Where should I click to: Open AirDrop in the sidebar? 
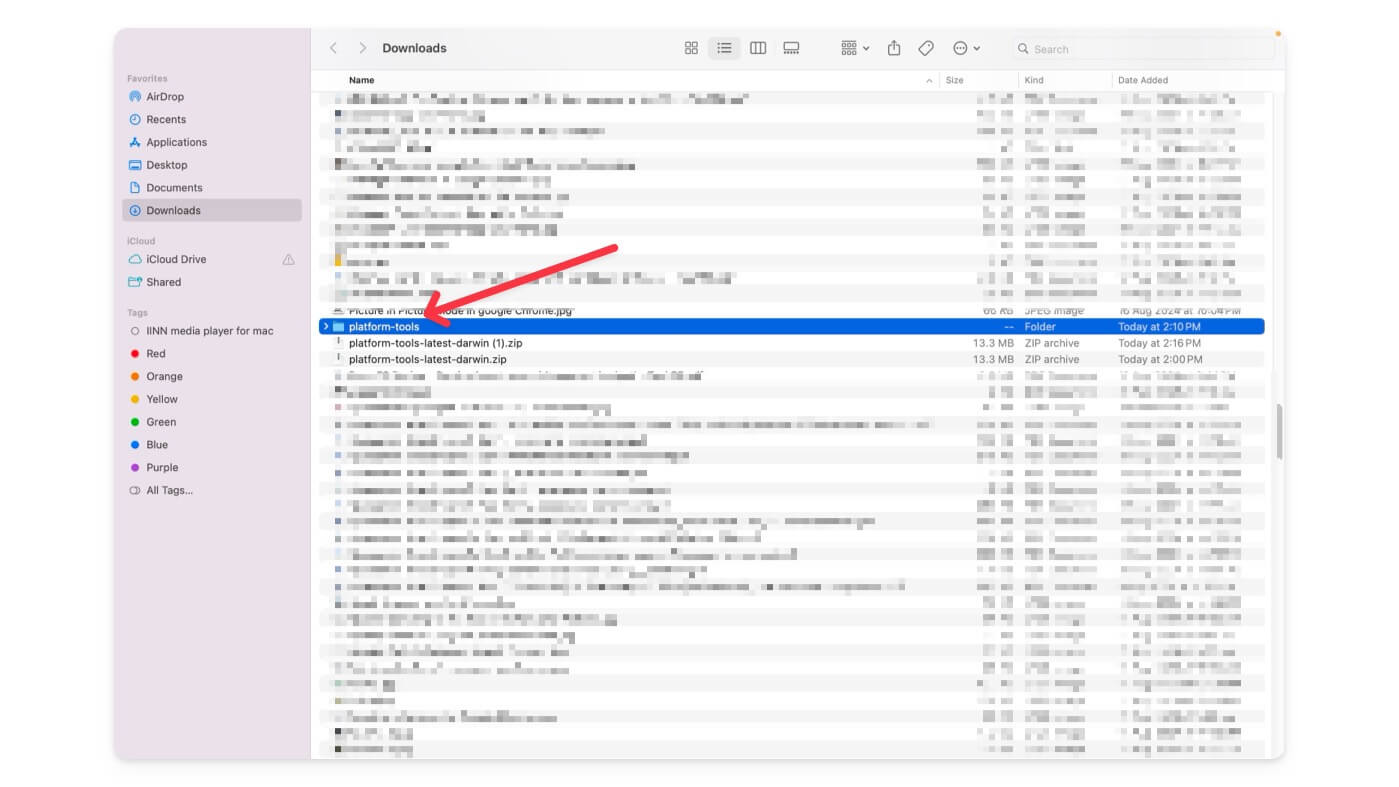point(212,97)
